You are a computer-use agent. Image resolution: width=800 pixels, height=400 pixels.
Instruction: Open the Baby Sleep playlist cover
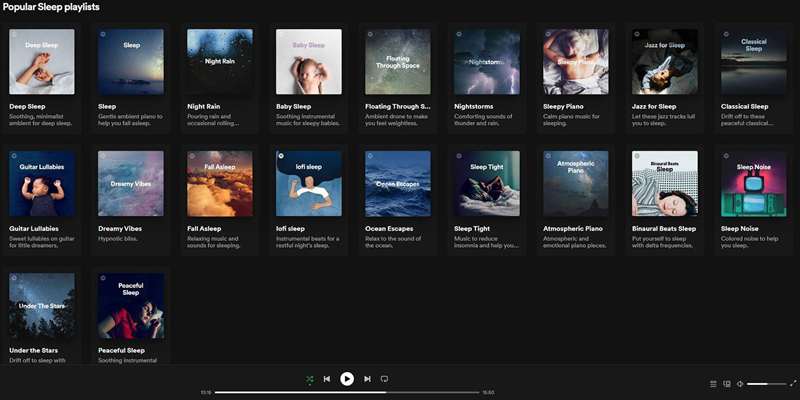(309, 62)
